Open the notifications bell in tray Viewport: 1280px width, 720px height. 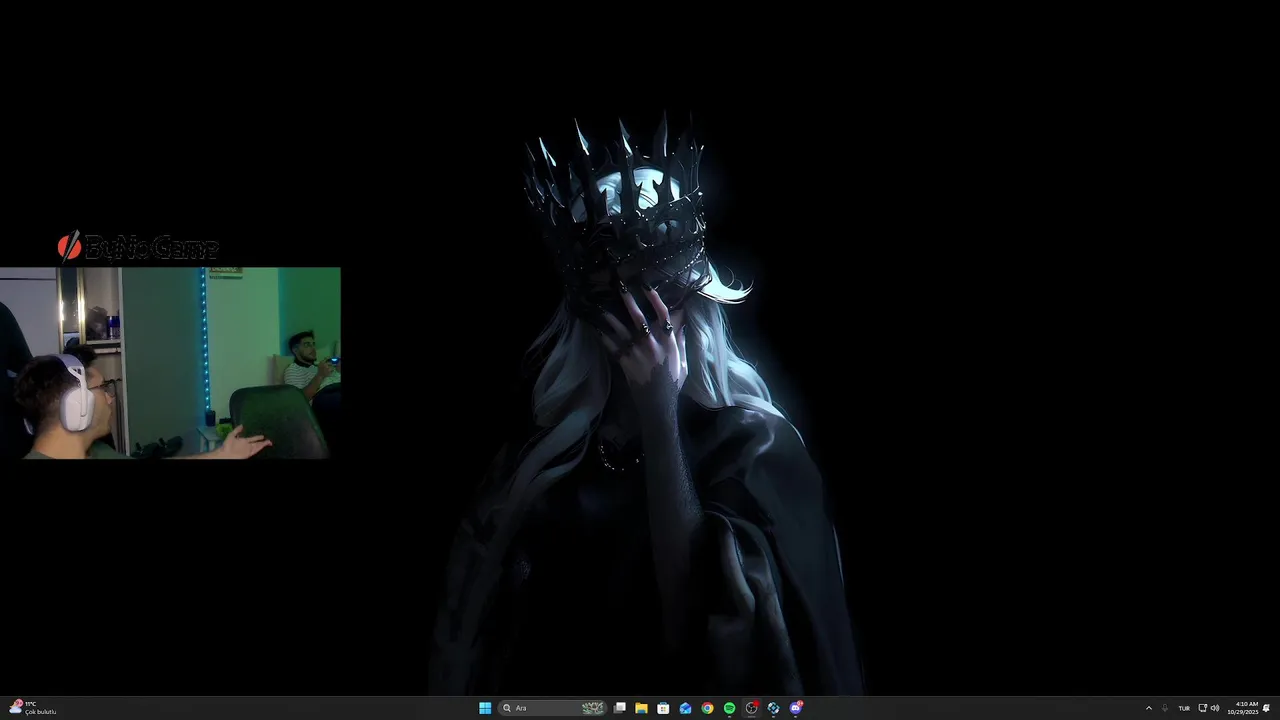(1266, 708)
